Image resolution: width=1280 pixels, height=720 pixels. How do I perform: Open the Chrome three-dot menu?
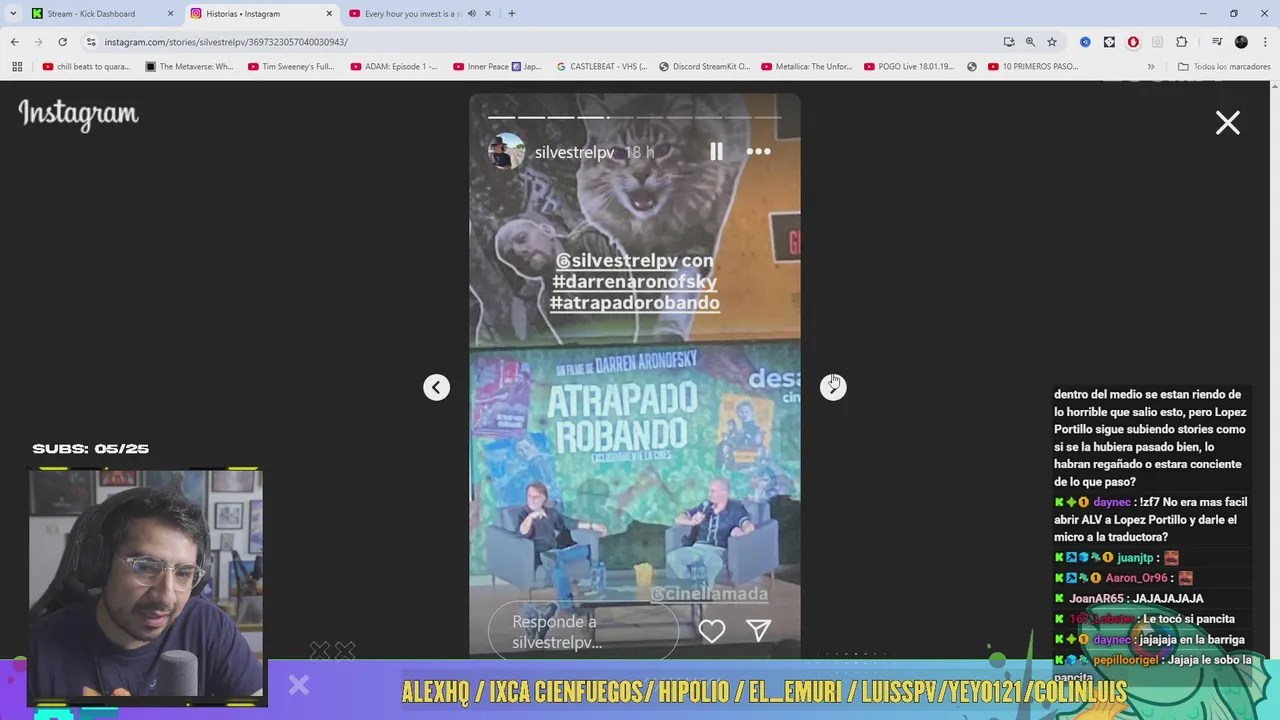click(1265, 42)
